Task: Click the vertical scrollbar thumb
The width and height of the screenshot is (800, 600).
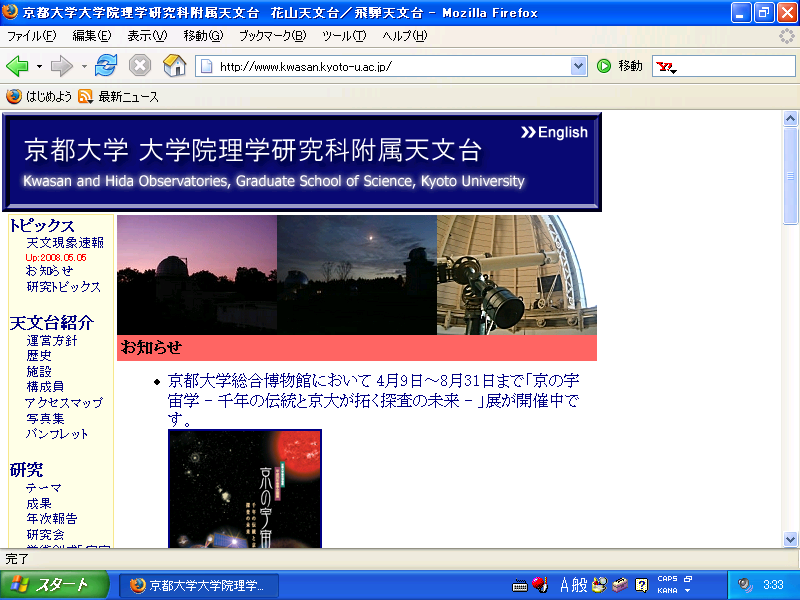Action: coord(790,176)
